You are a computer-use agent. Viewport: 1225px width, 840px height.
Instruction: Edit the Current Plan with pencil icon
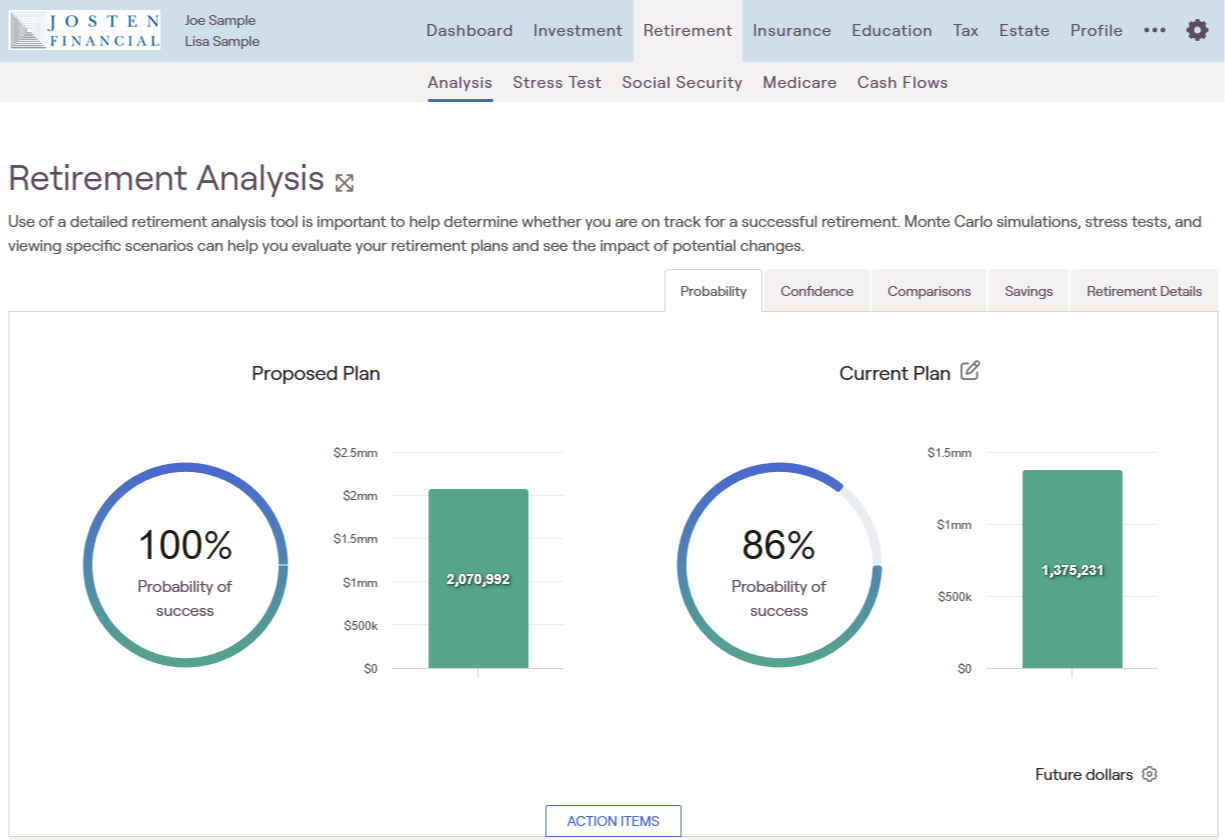[x=969, y=371]
